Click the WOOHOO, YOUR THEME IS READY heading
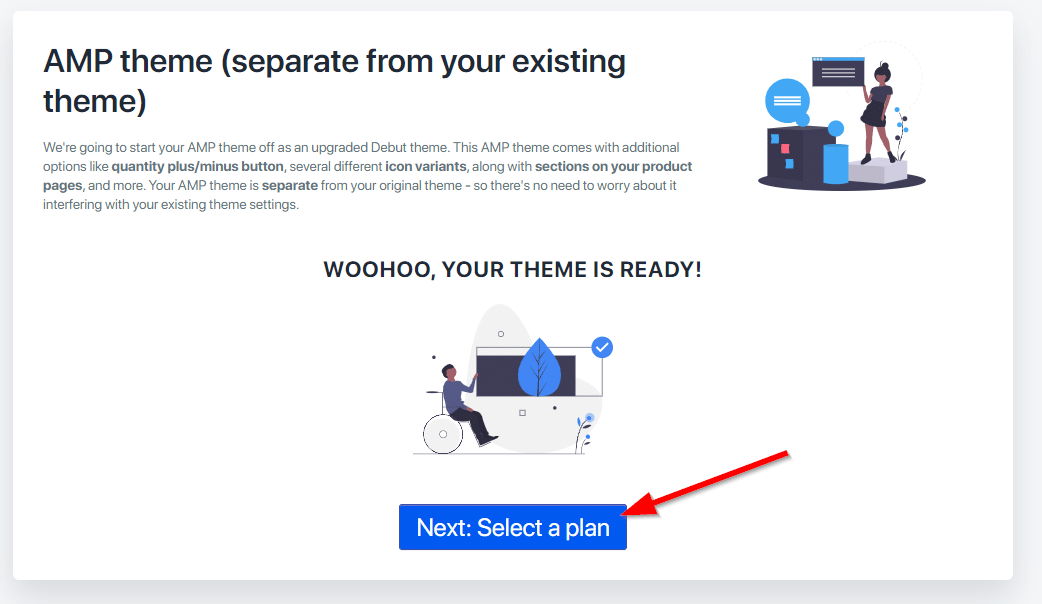The width and height of the screenshot is (1042, 604). 512,270
